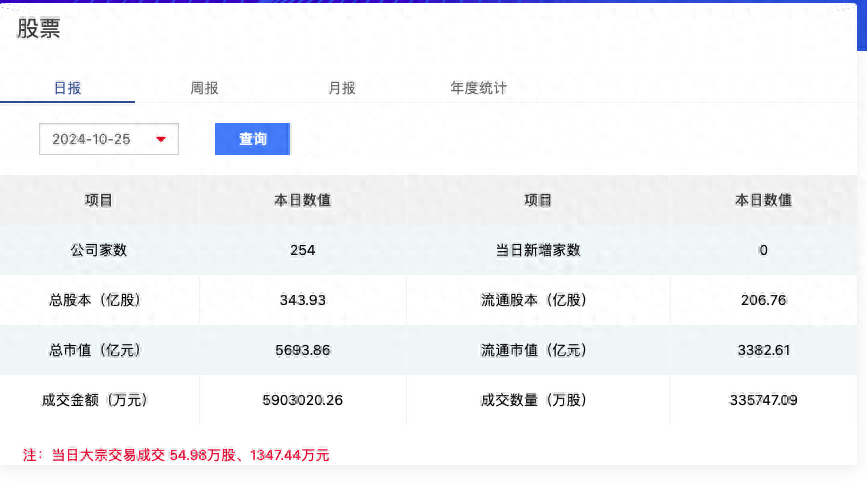The height and width of the screenshot is (498, 867).
Task: Click the 2024-10-25 date field
Action: [109, 139]
